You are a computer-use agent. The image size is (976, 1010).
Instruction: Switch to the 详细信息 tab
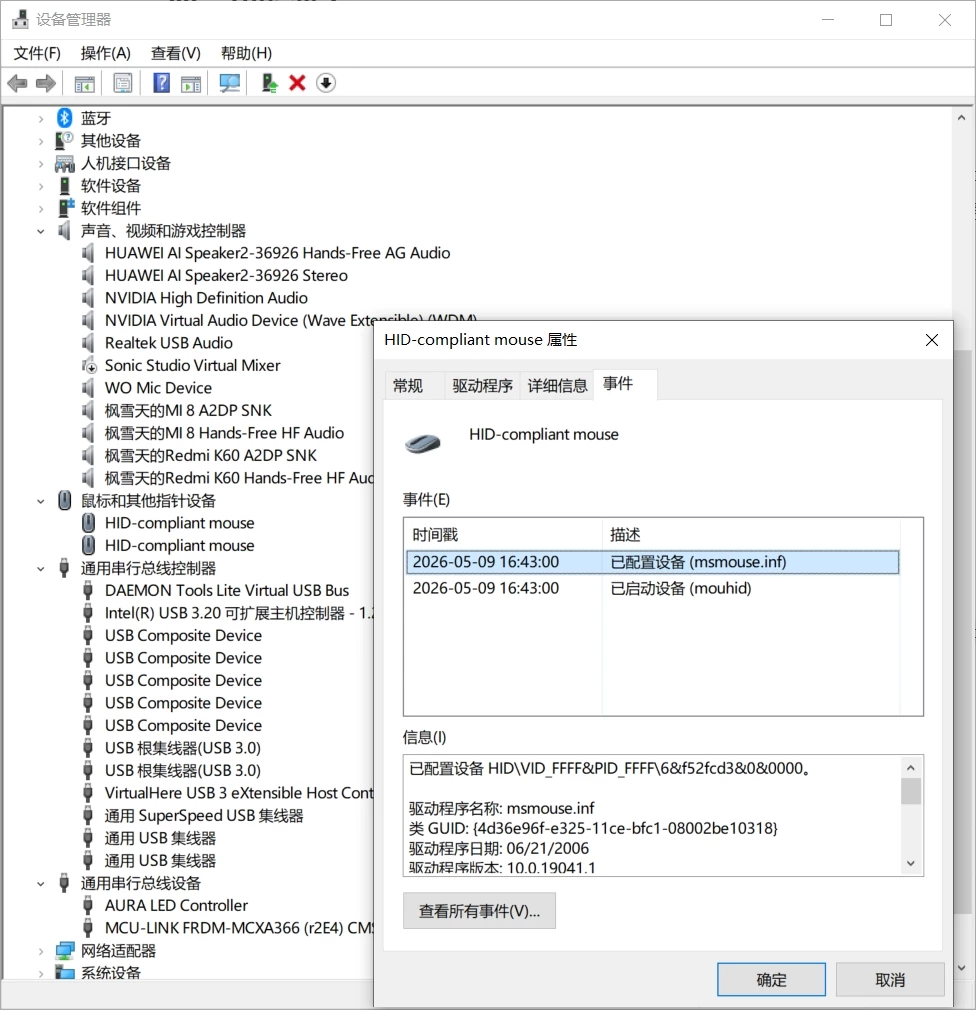557,386
